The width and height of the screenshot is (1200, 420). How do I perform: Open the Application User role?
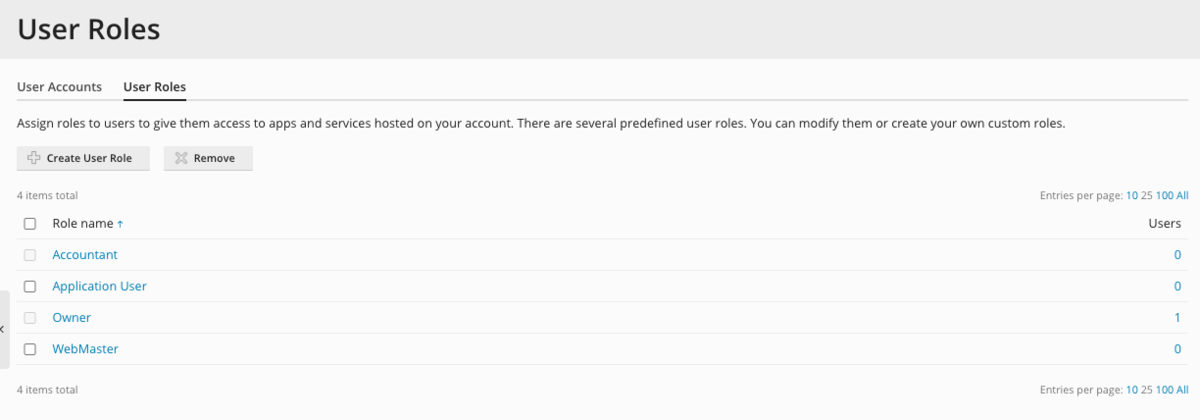(x=99, y=286)
